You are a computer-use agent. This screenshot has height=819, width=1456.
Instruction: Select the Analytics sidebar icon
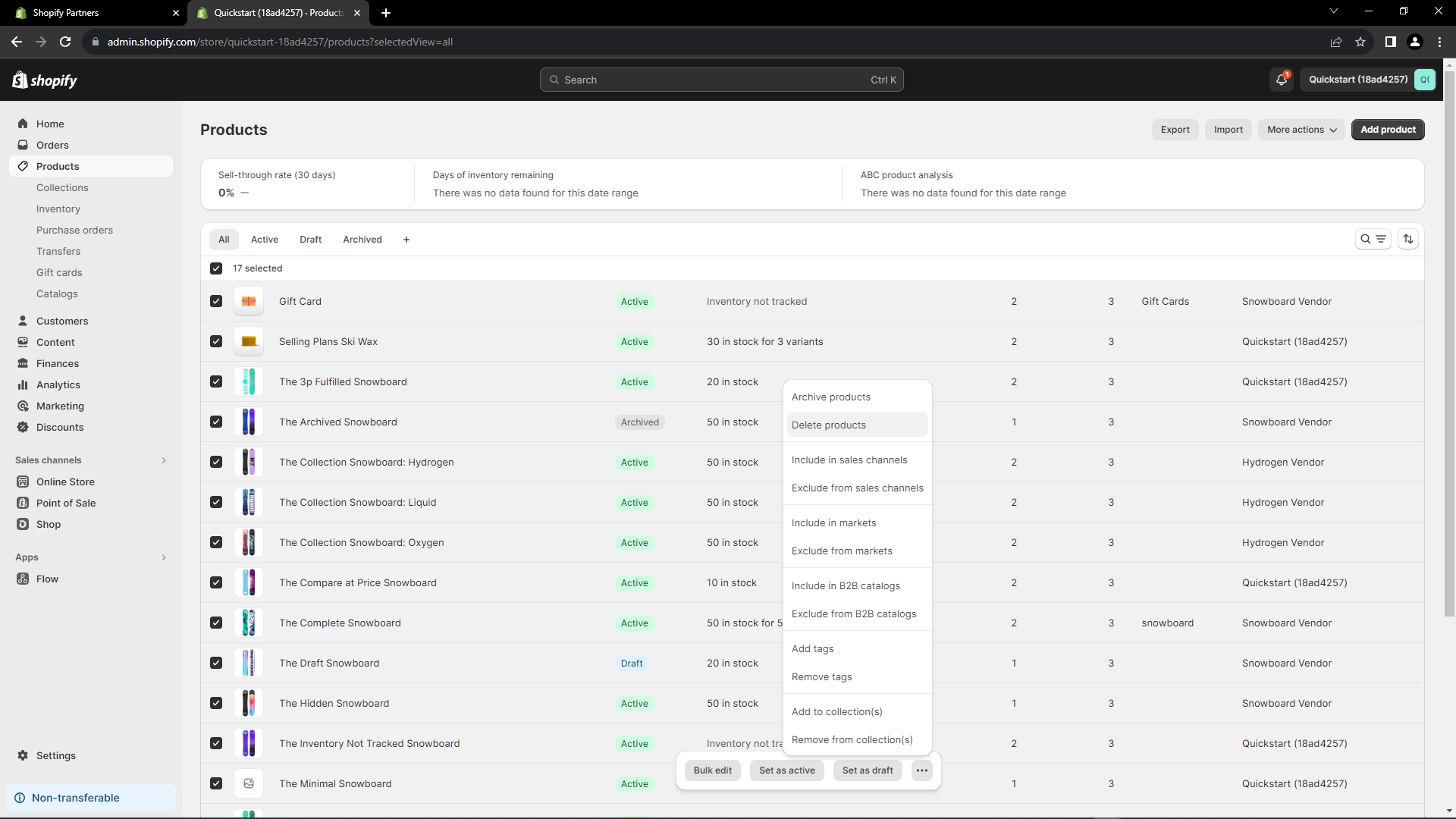[23, 384]
